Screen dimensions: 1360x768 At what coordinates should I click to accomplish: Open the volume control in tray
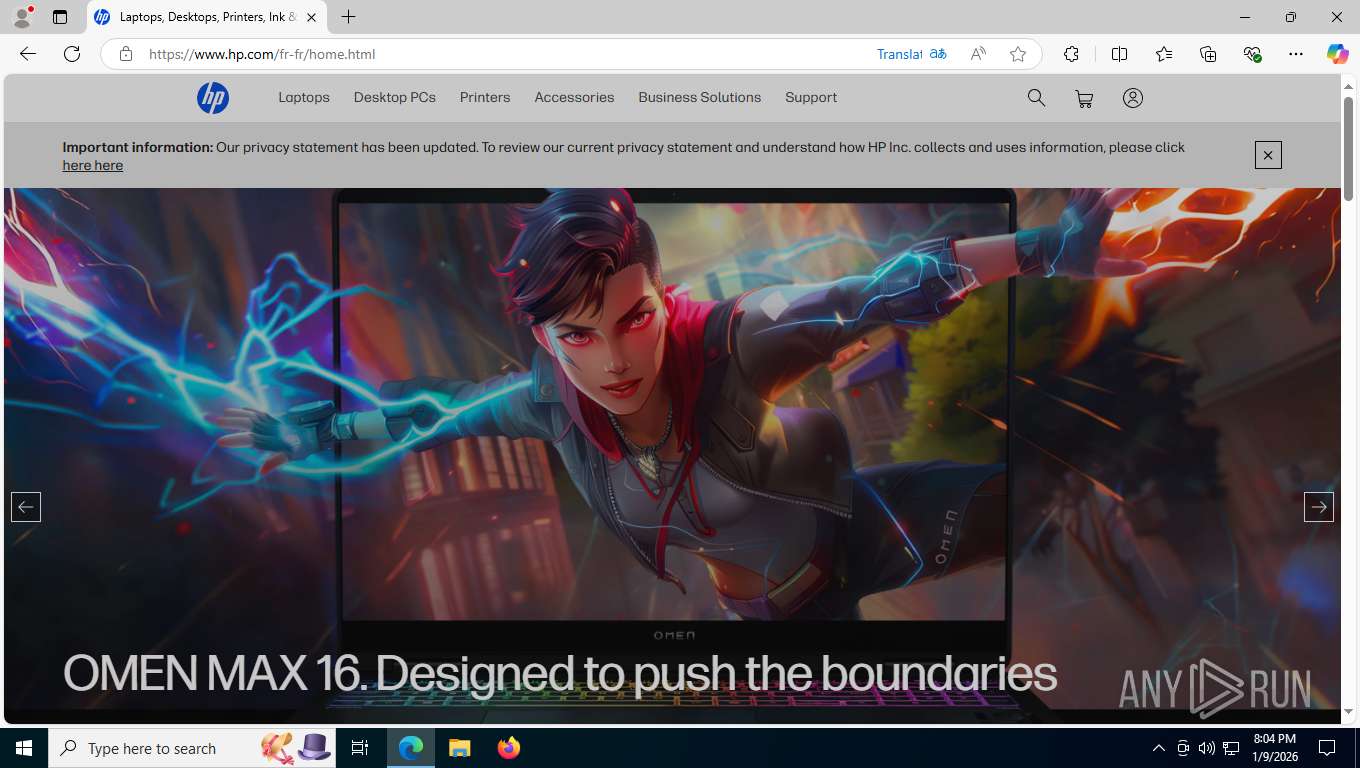[x=1206, y=748]
